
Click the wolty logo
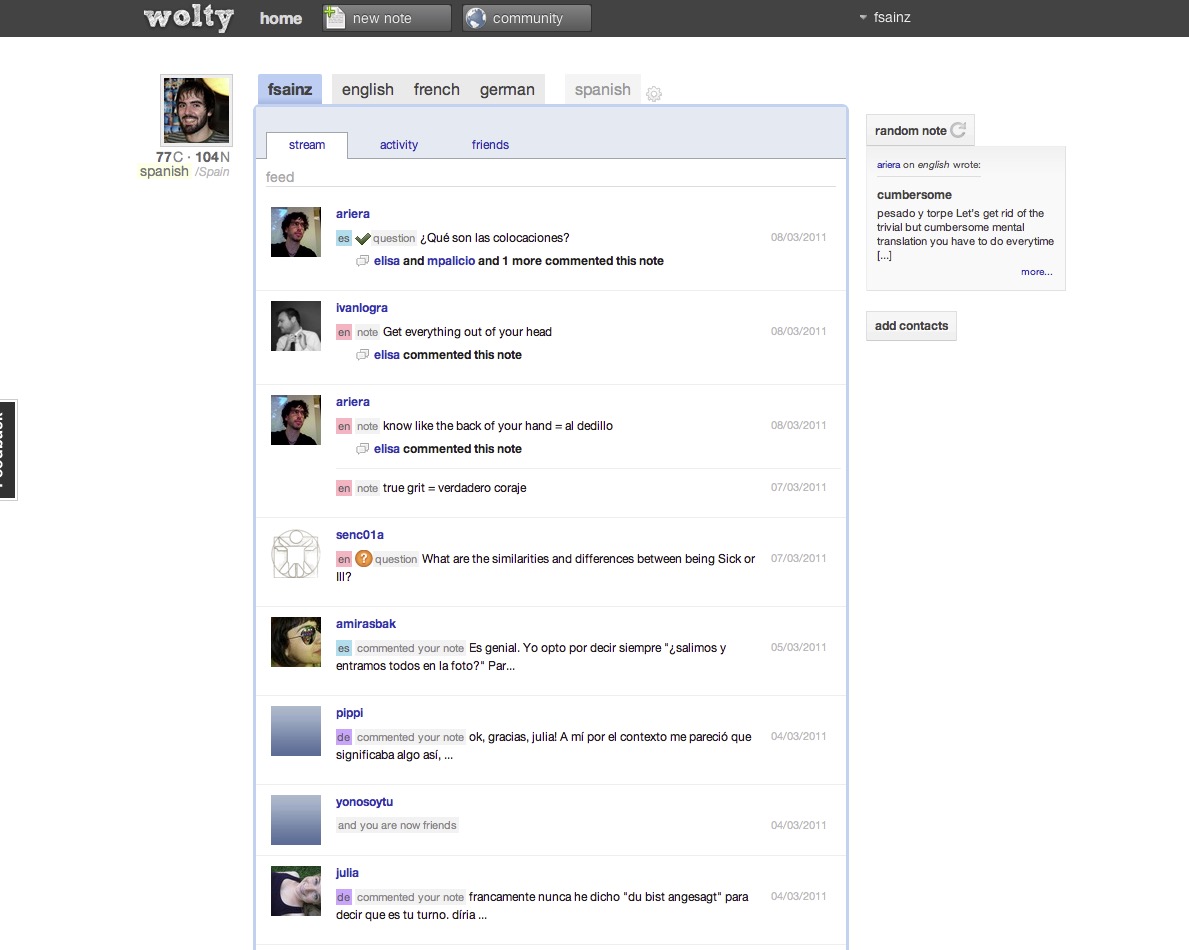(189, 17)
